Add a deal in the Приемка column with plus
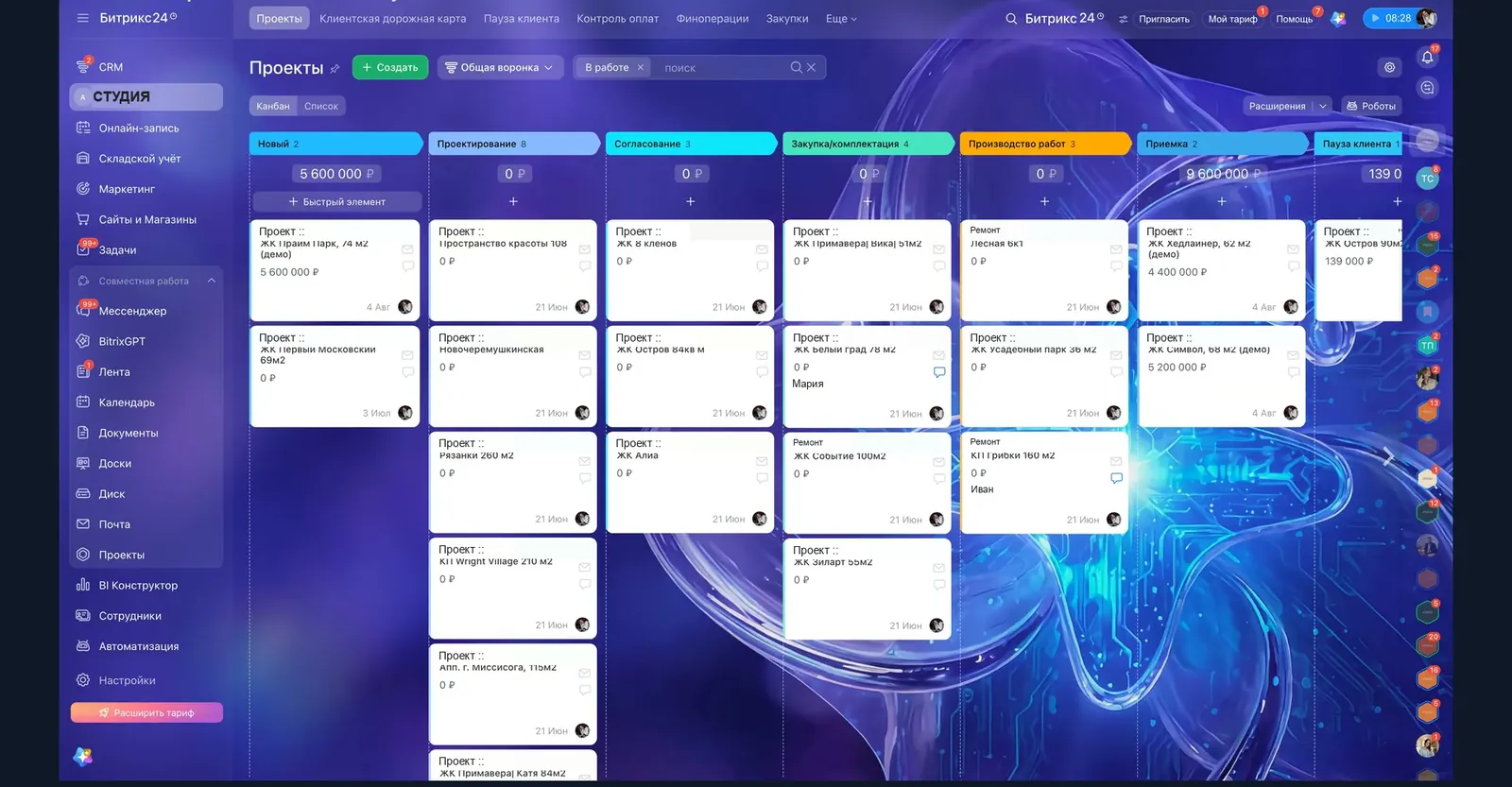 point(1221,201)
